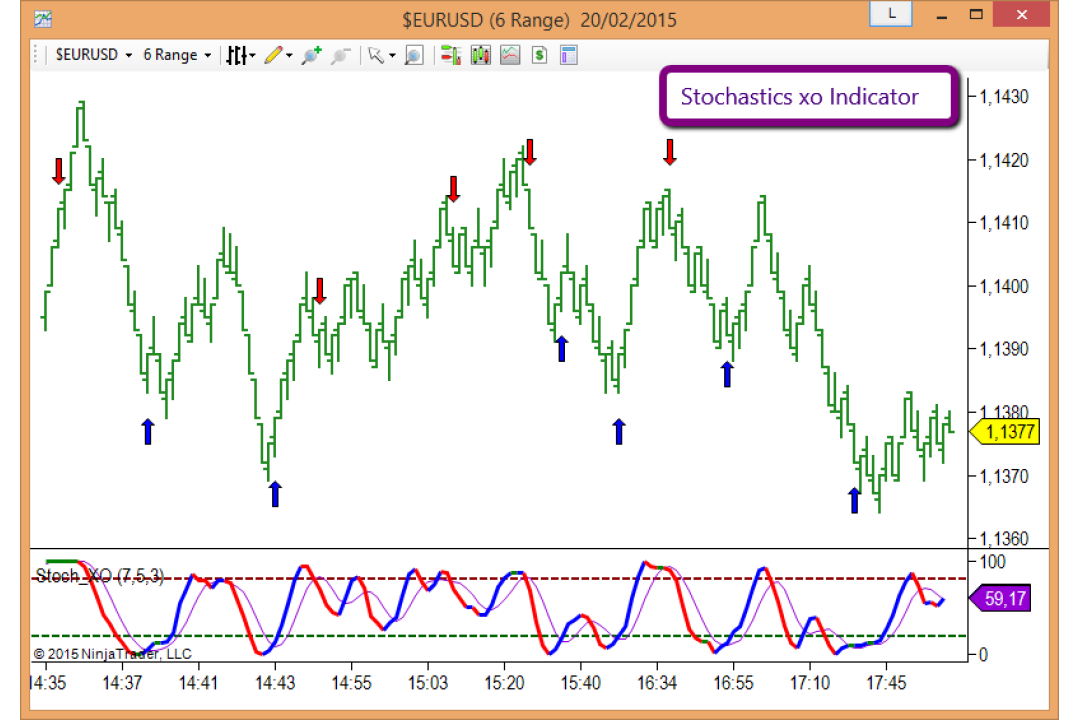This screenshot has height=720, width=1080.
Task: Click the L link button in title bar
Action: coord(891,14)
